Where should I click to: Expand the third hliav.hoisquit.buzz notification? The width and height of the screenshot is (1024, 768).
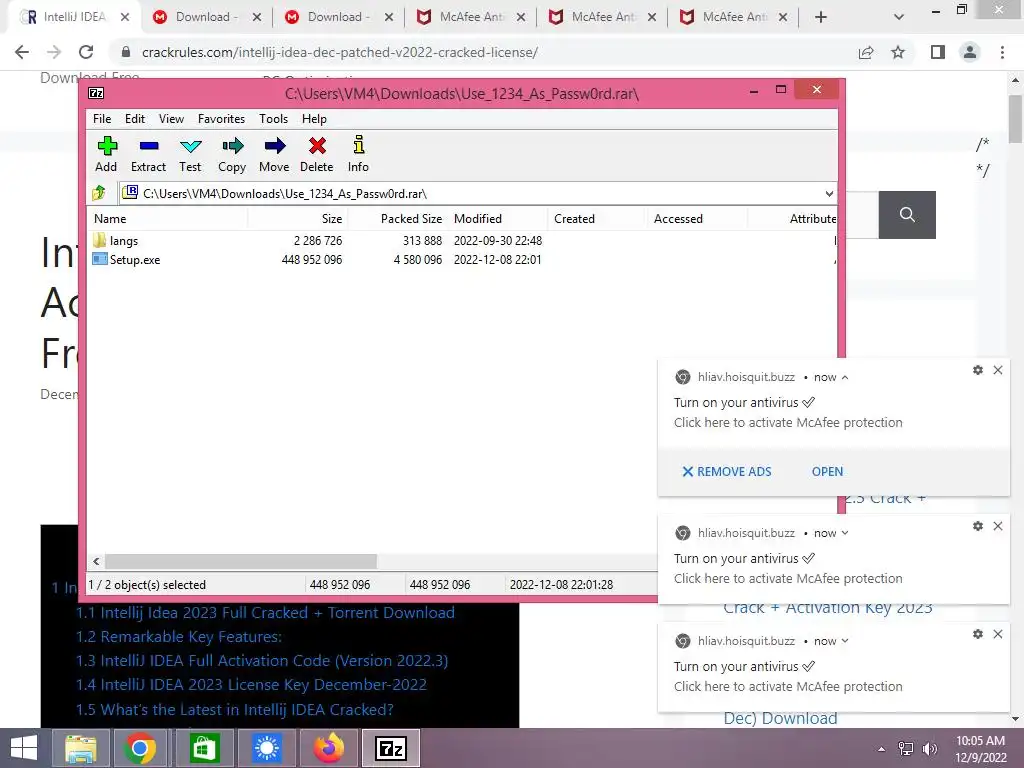(x=845, y=641)
